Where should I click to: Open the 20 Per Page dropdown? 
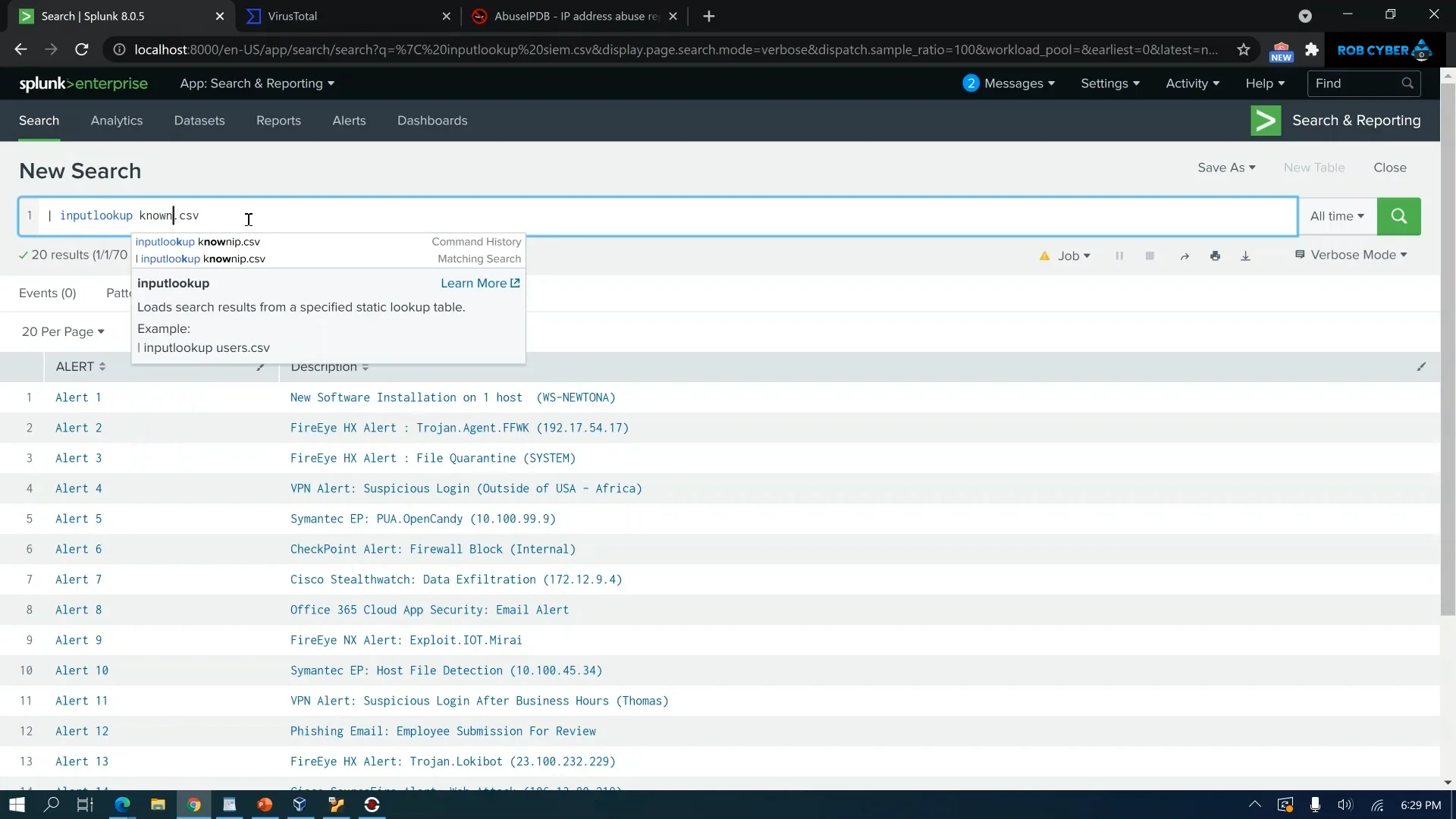tap(63, 332)
